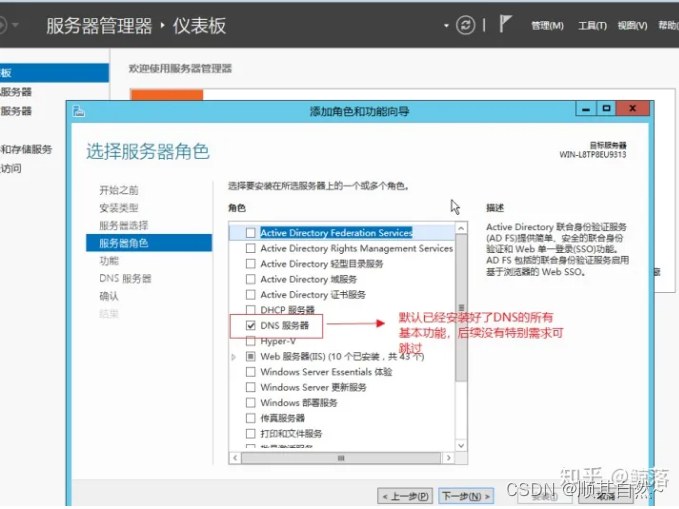Open 帮助 menu
Viewport: 679px width, 509px height.
[x=668, y=26]
